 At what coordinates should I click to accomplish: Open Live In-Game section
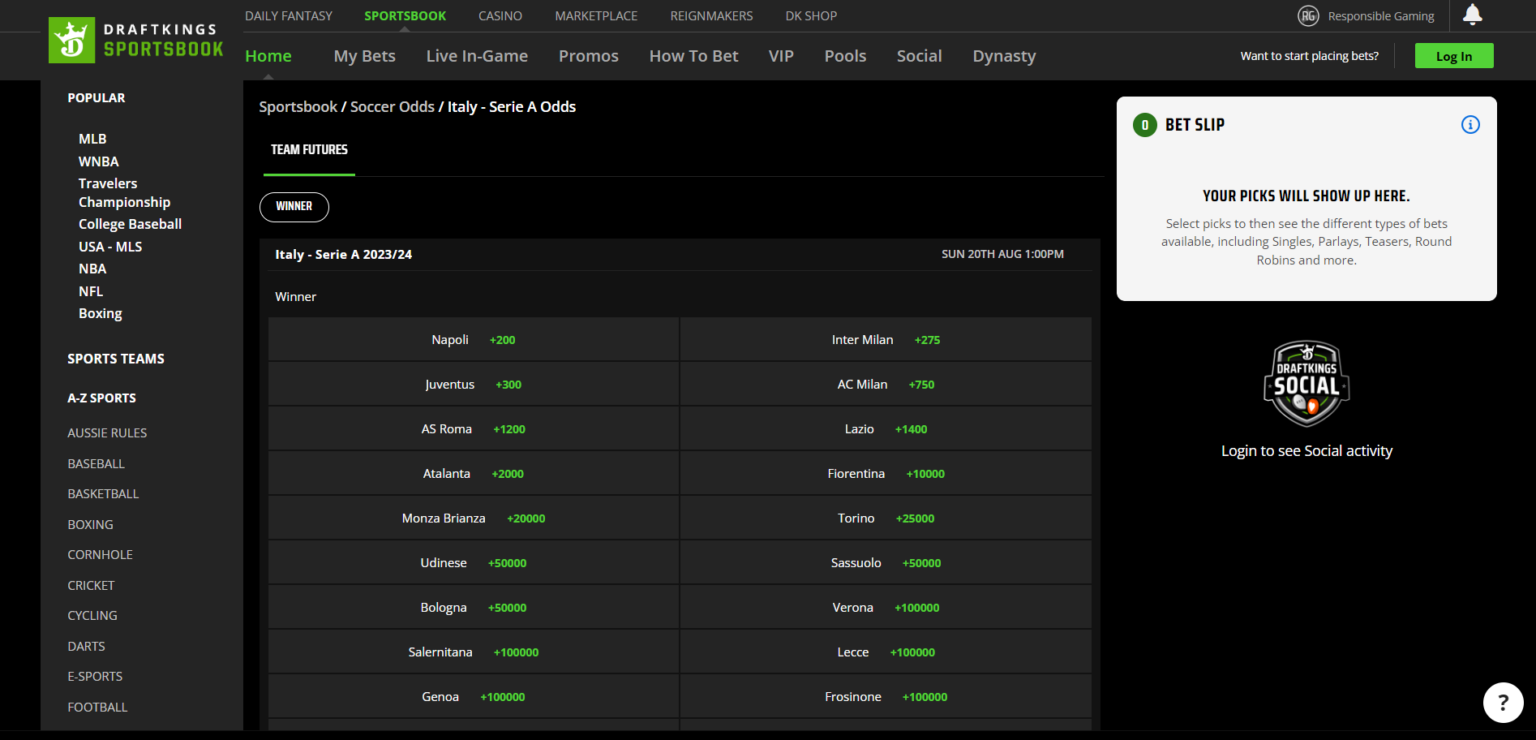click(477, 56)
